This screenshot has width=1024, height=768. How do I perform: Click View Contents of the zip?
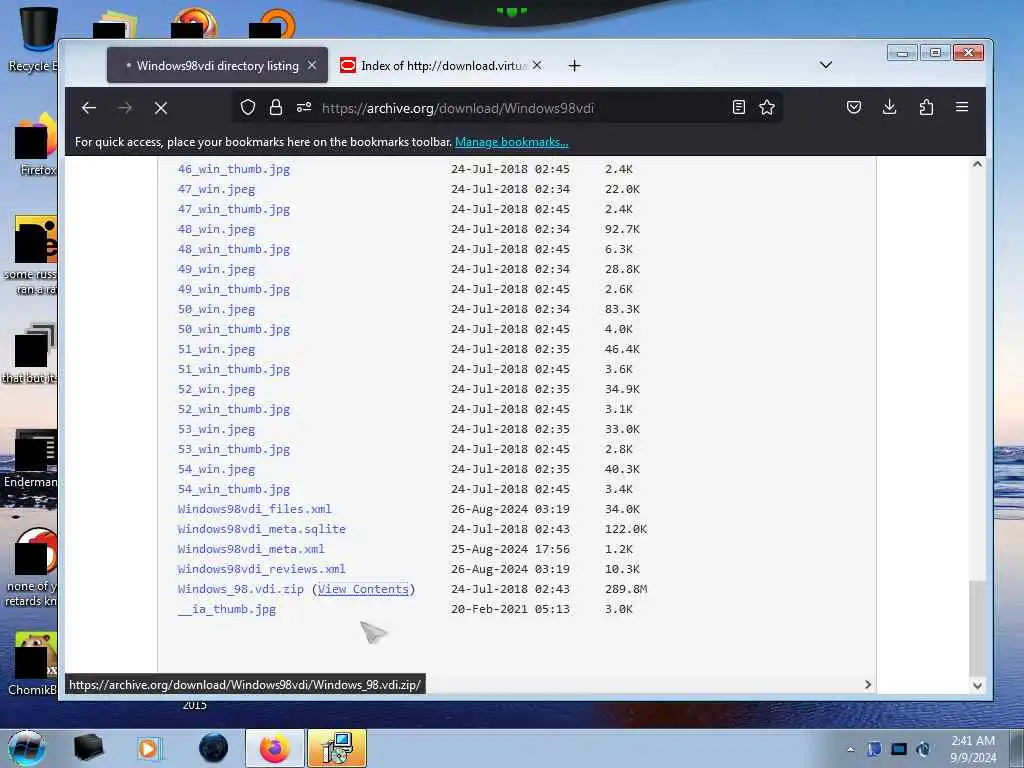click(x=363, y=589)
